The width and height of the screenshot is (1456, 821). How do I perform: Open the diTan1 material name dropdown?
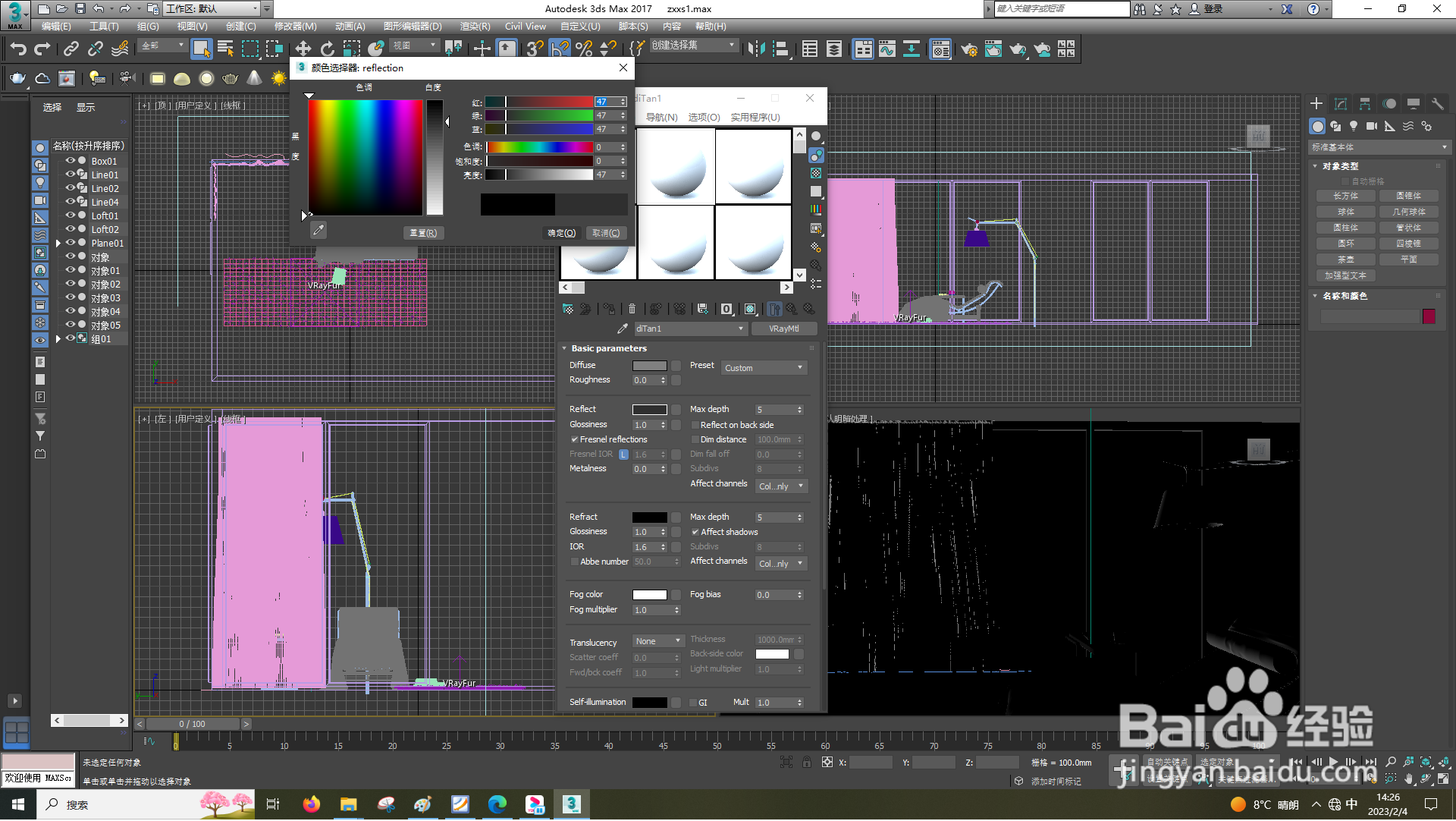(x=690, y=329)
